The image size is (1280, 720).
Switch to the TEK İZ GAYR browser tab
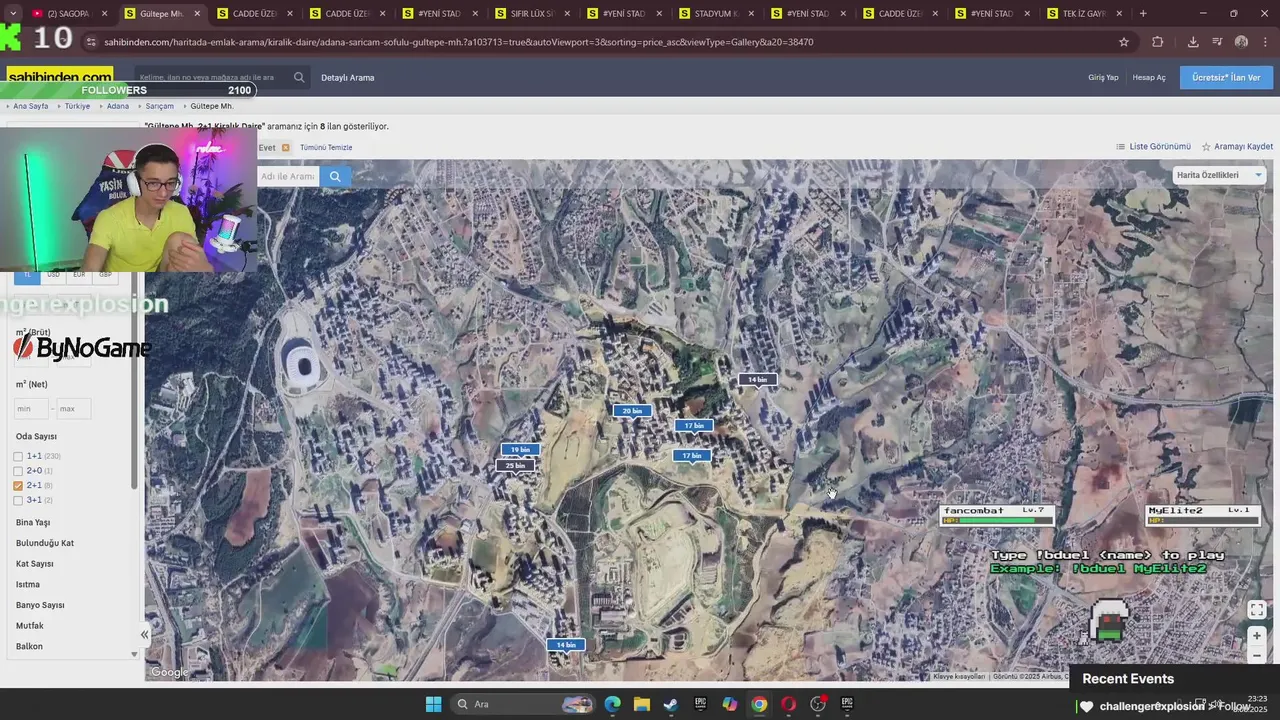coord(1083,13)
